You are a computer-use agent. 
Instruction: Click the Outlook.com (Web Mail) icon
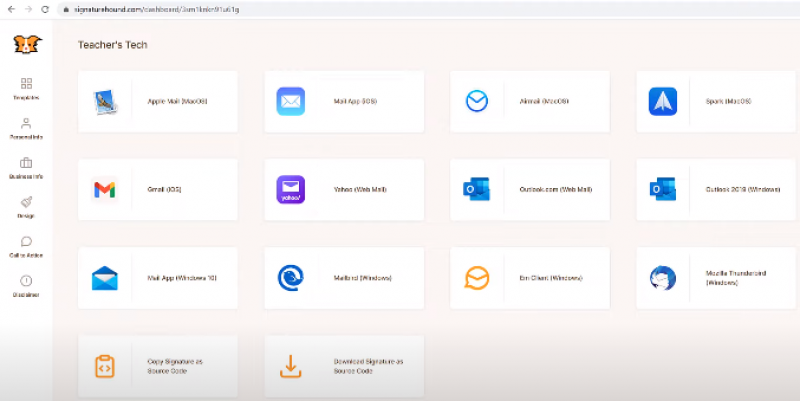click(x=476, y=189)
